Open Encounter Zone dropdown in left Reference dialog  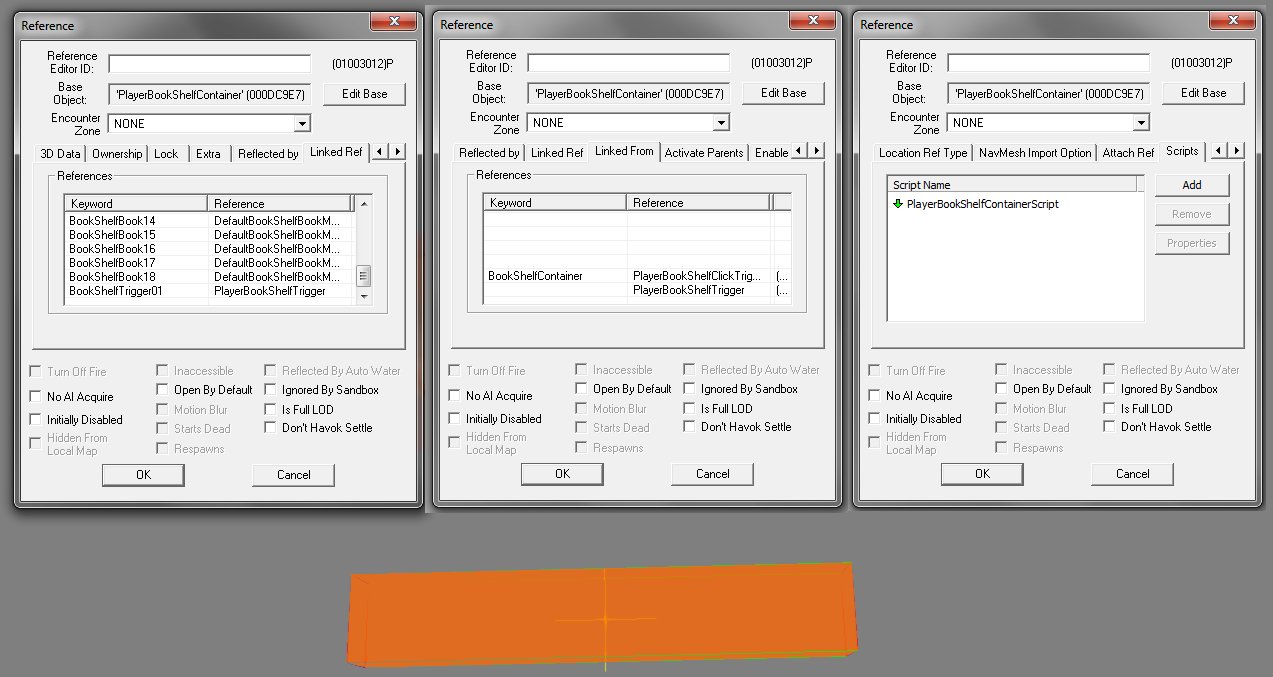pos(301,124)
